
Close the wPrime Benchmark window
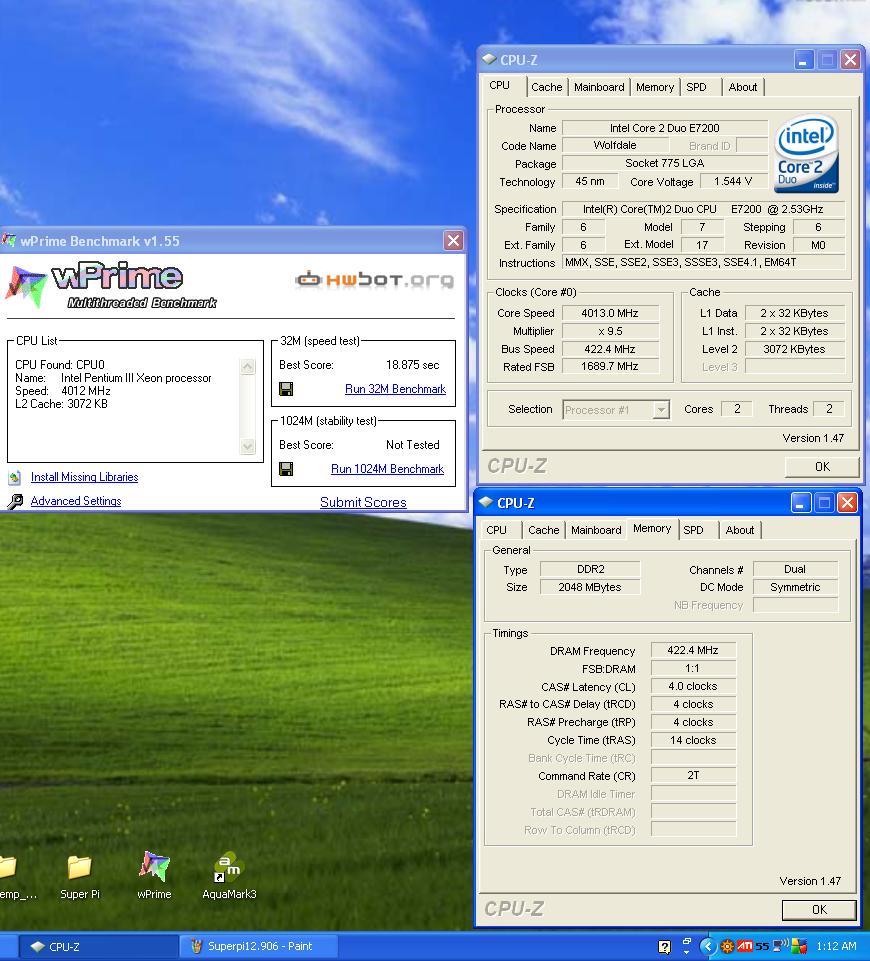click(453, 240)
